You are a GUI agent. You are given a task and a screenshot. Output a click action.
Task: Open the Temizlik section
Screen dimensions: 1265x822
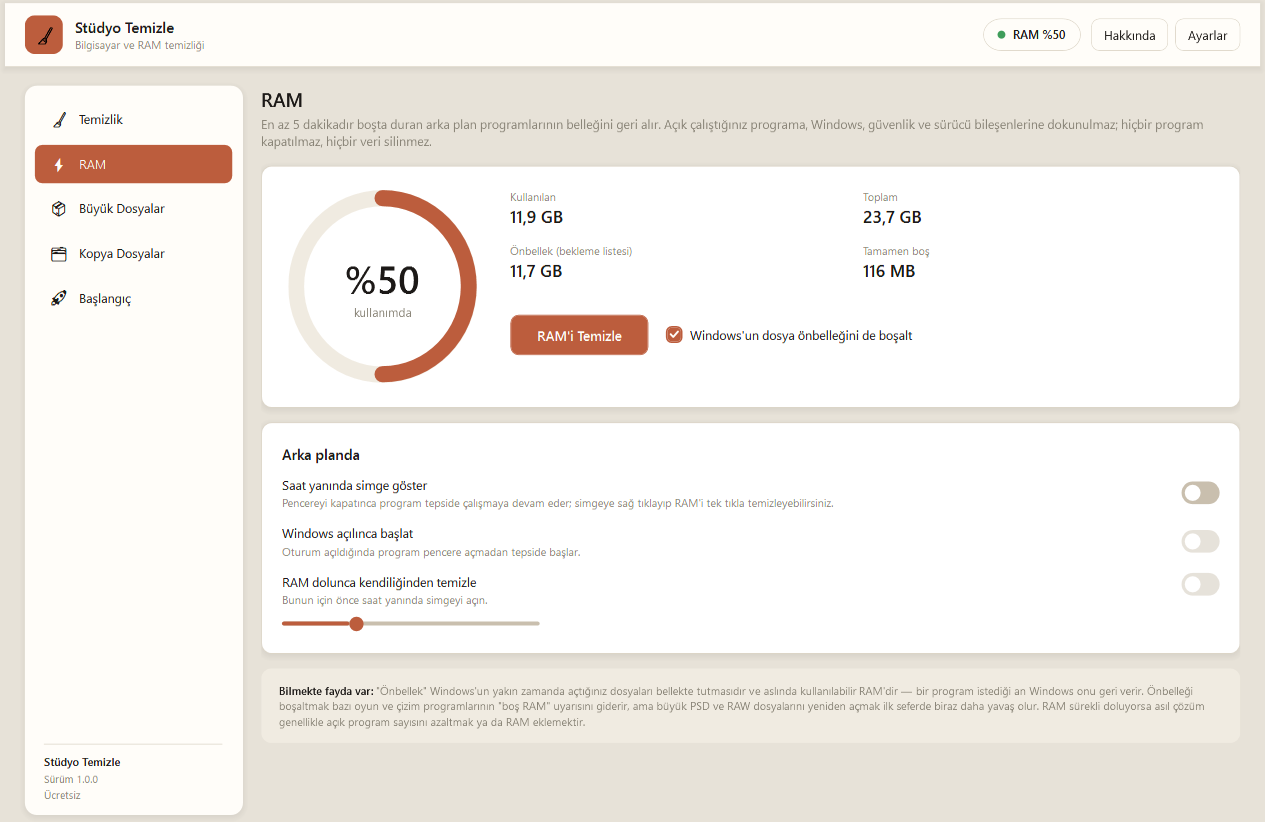pos(133,120)
